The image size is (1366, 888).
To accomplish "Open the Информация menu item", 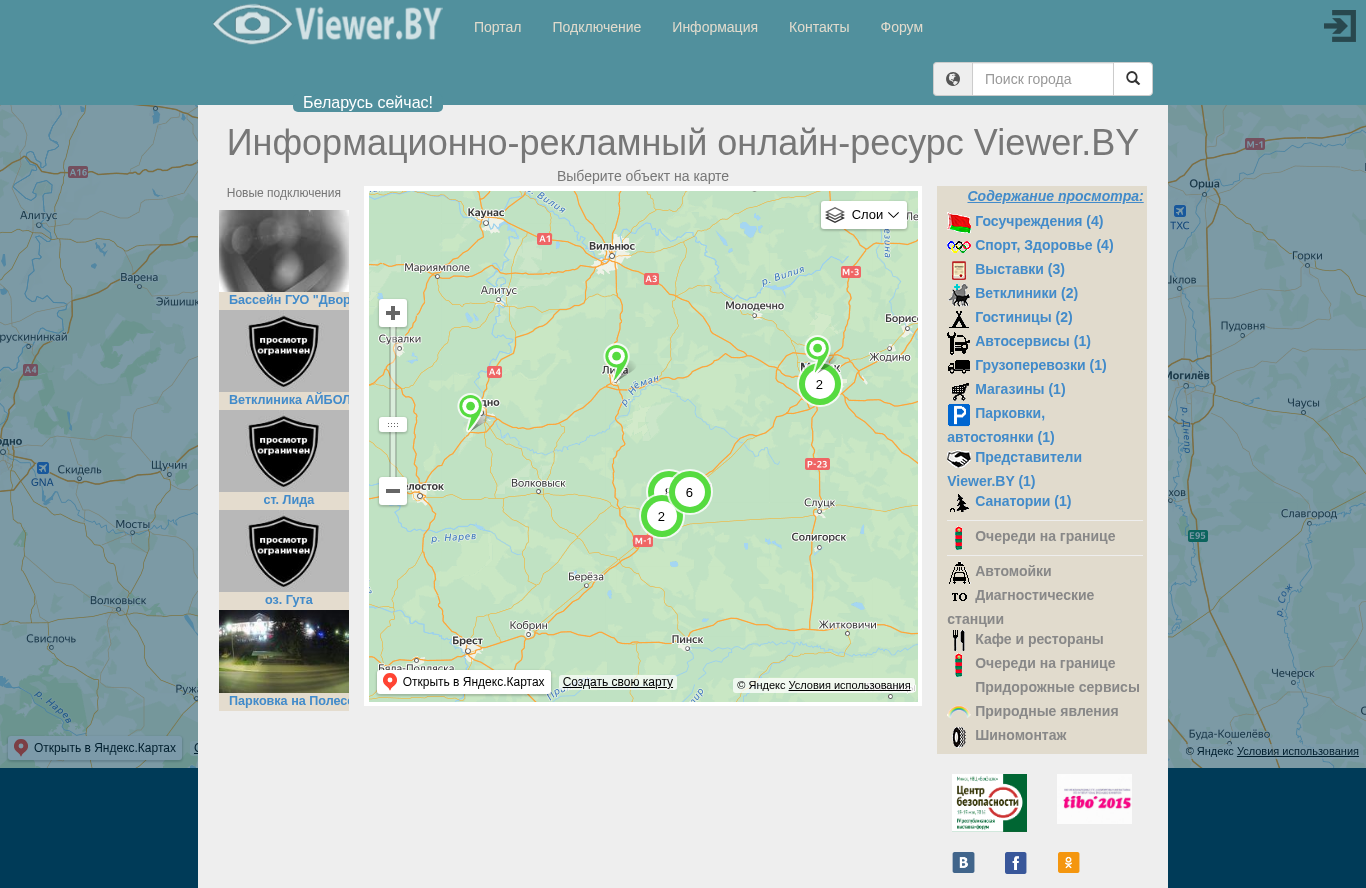I will [x=715, y=27].
